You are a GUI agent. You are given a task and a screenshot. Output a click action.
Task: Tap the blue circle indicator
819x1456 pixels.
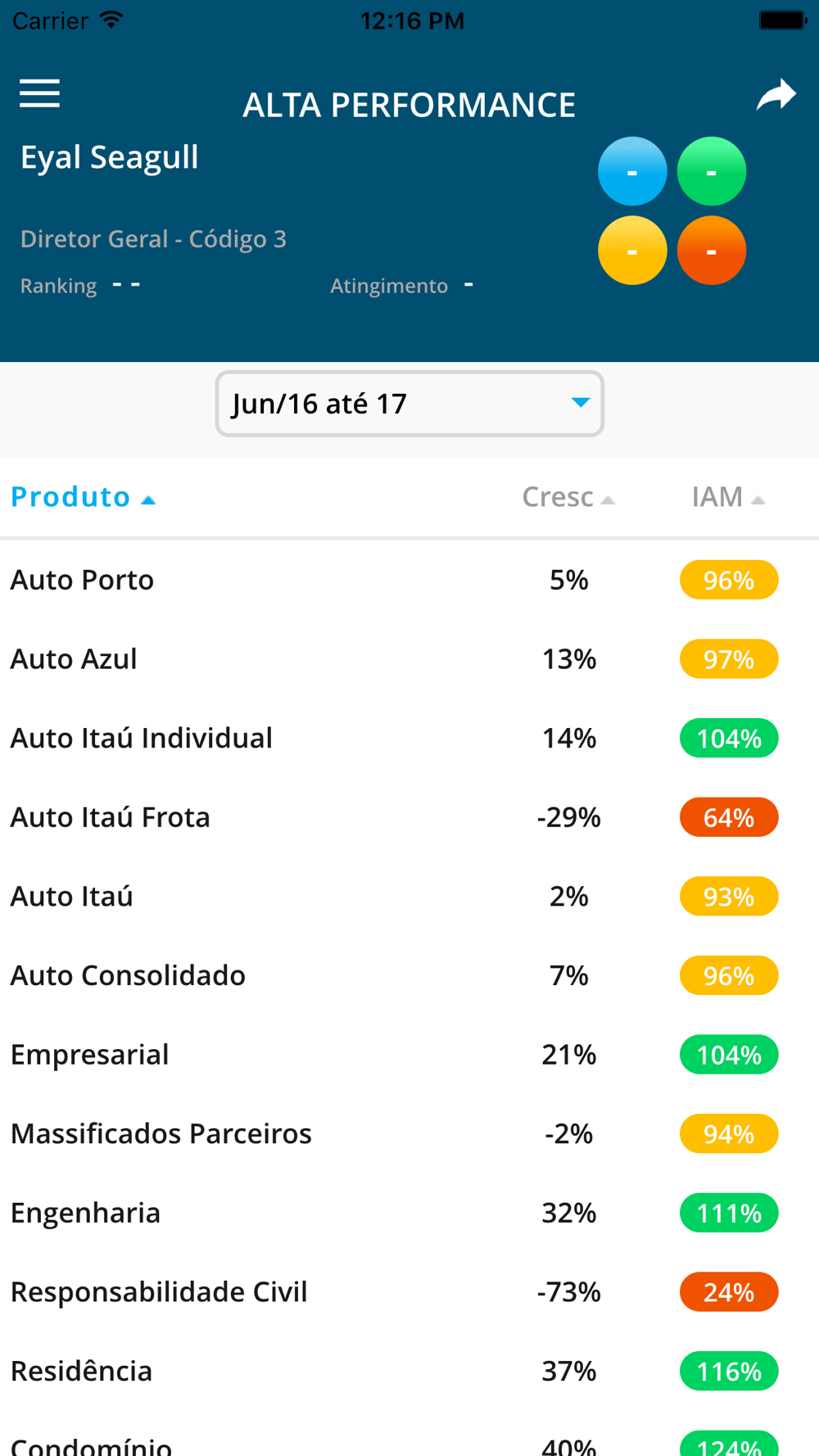(632, 171)
